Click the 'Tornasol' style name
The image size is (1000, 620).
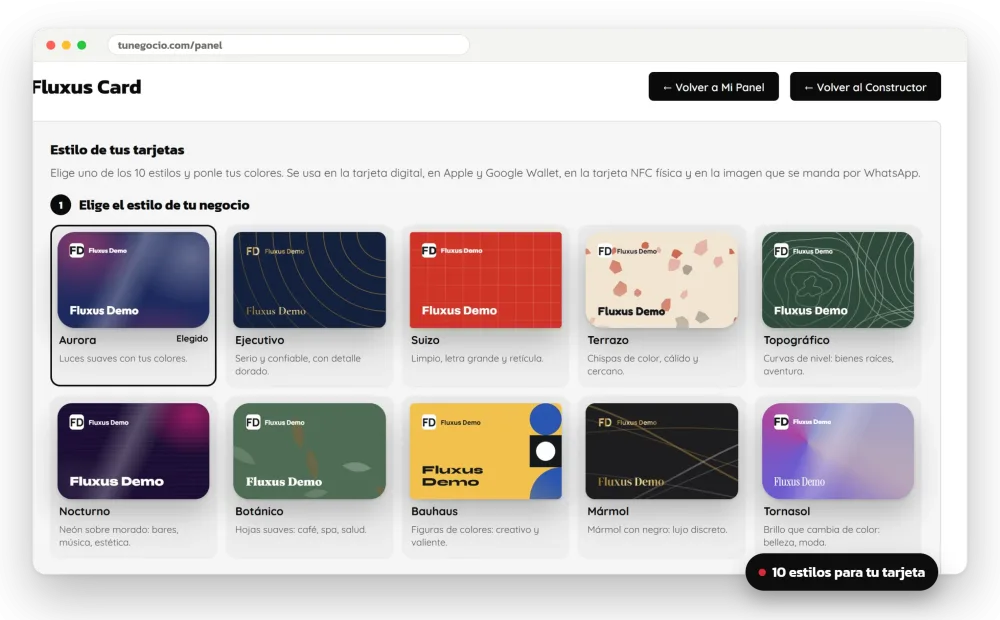tap(786, 511)
